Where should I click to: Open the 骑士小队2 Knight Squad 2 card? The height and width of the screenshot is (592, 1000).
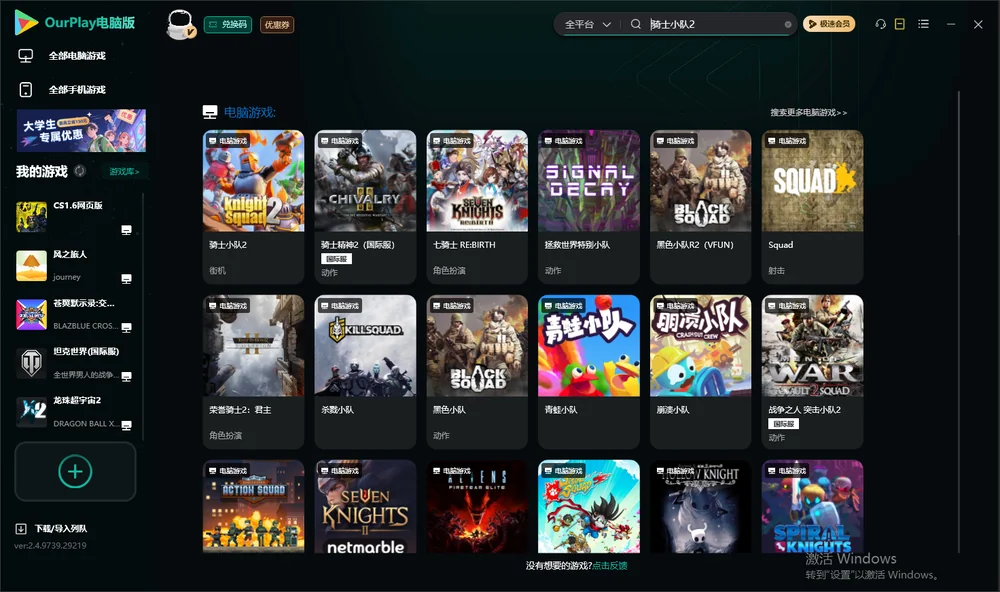[x=253, y=207]
